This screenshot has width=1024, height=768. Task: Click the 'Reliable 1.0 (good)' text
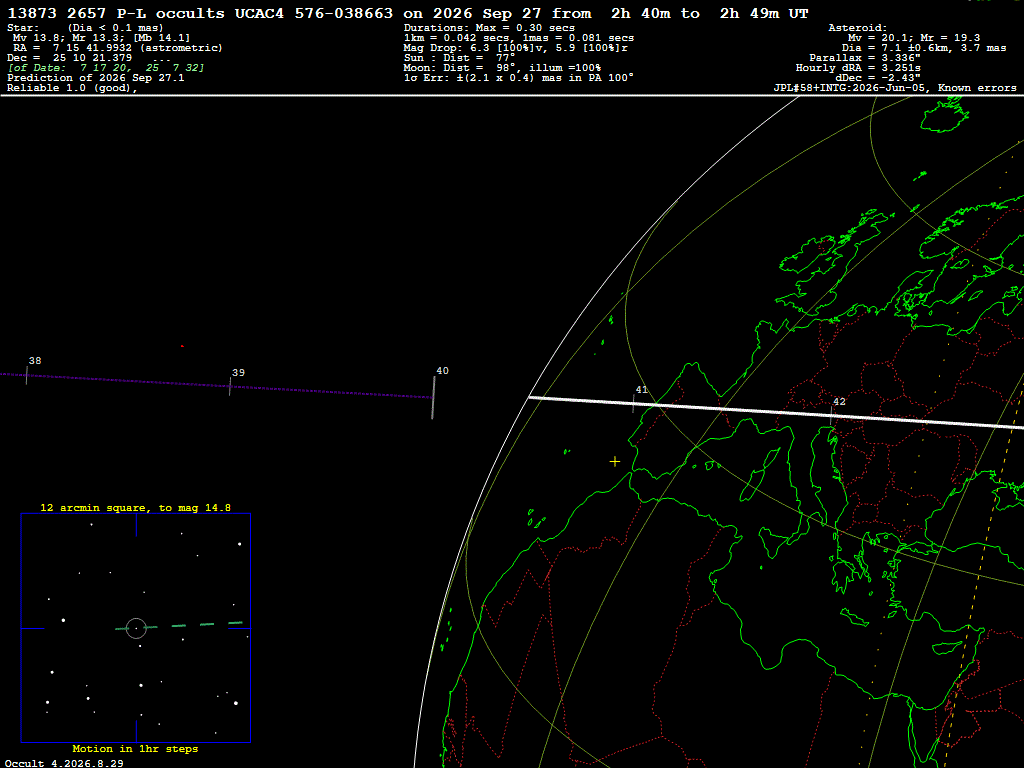click(72, 88)
